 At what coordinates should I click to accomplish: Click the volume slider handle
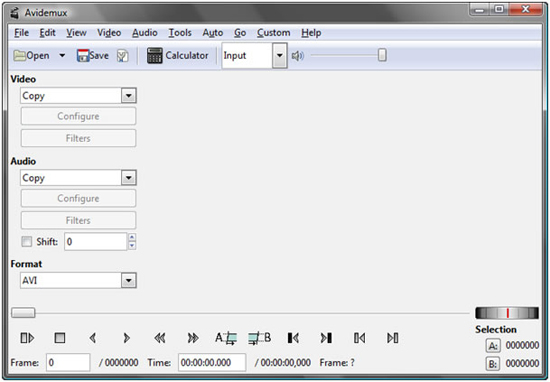pos(382,55)
